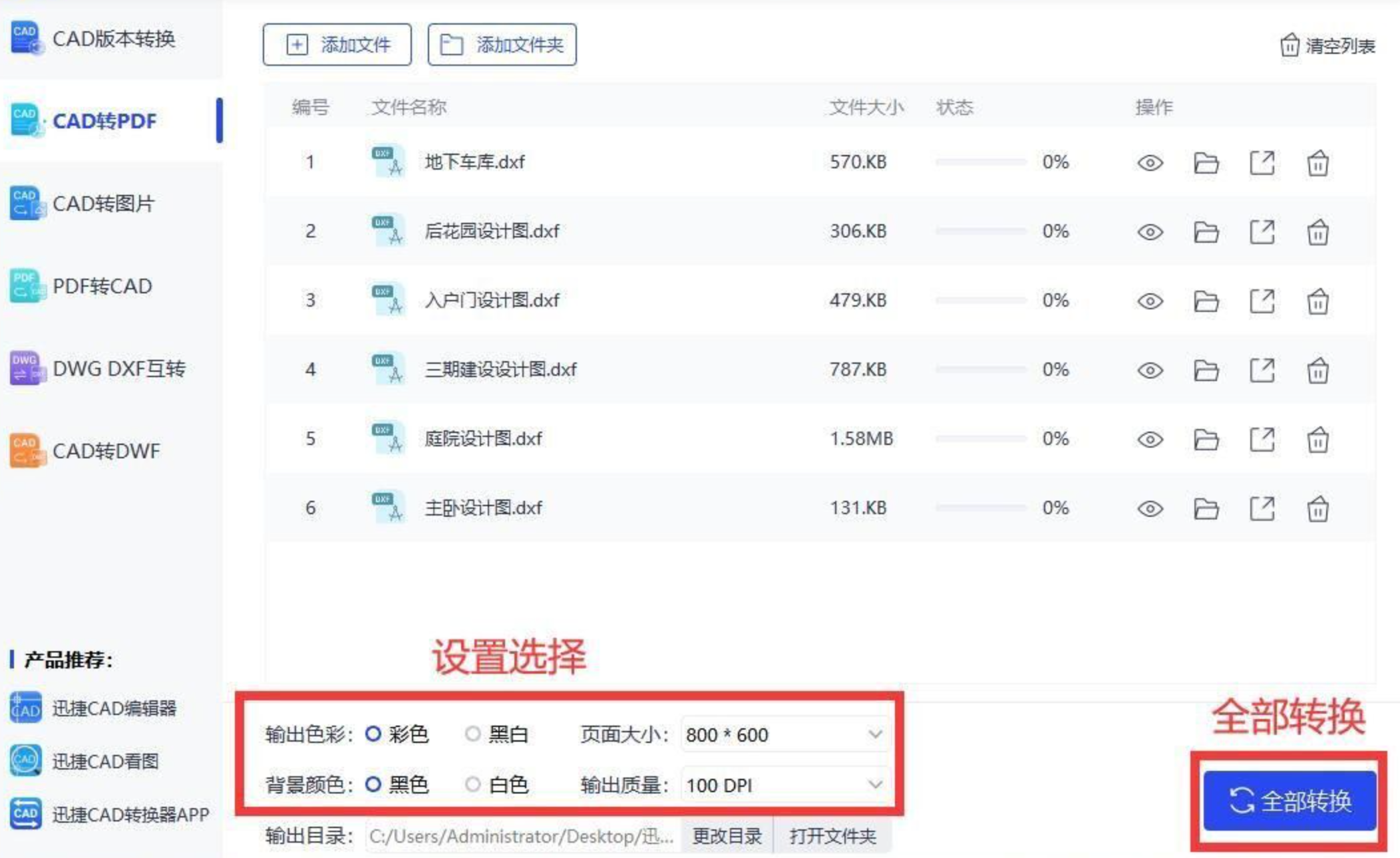Viewport: 1400px width, 858px height.
Task: Select 彩色 output color radio button
Action: (373, 734)
